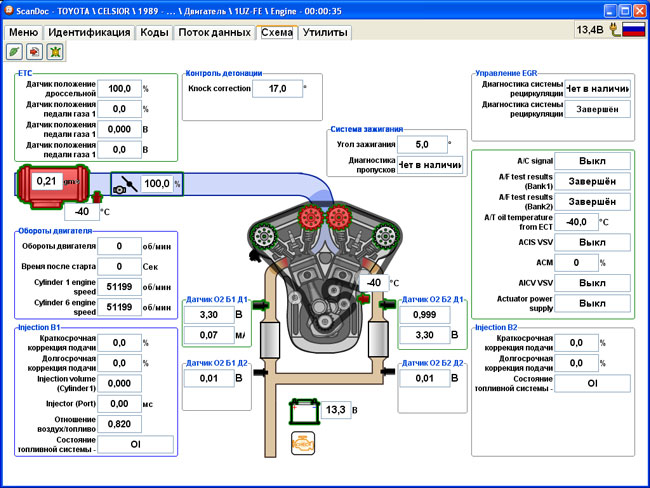The height and width of the screenshot is (488, 650).
Task: Click the Knock correction value field
Action: coord(276,88)
